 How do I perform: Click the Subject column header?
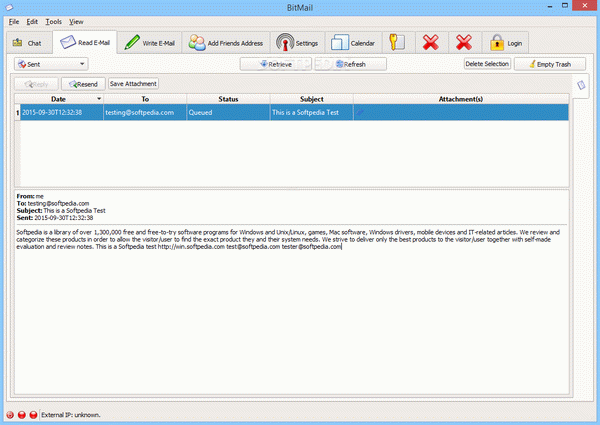[312, 99]
